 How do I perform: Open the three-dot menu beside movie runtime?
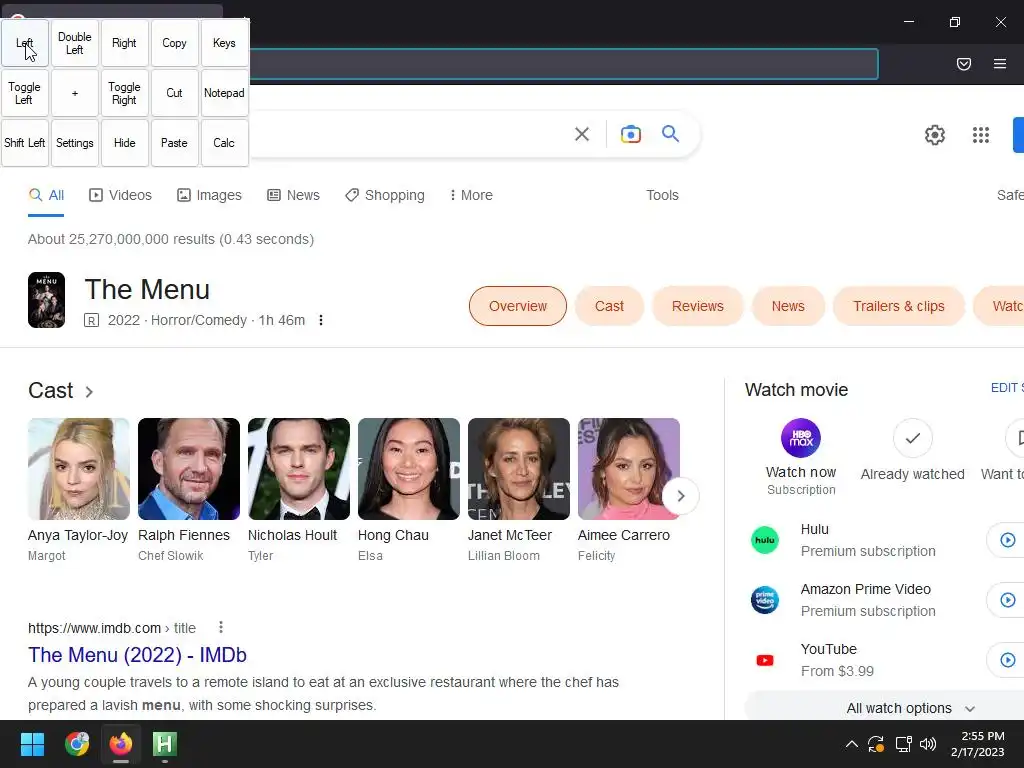point(321,320)
